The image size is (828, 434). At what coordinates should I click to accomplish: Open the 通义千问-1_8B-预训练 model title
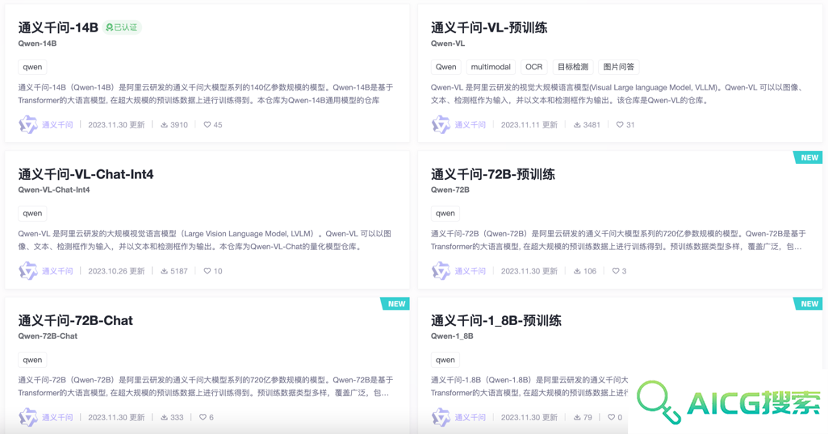tap(496, 320)
